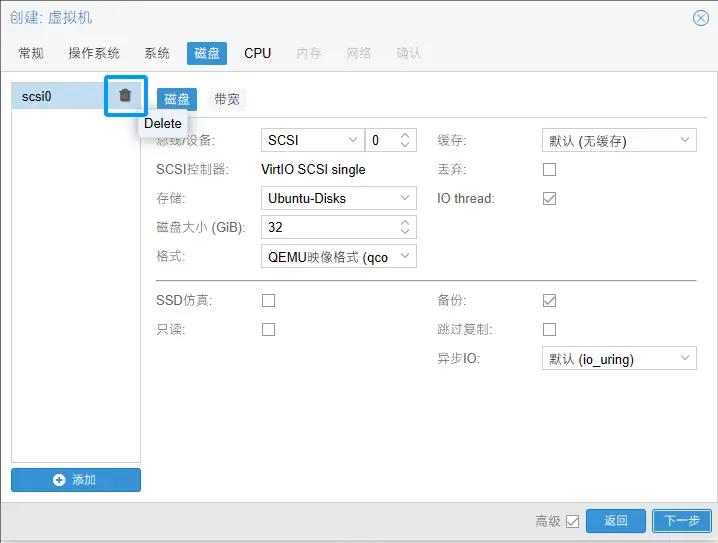
Task: Decrease the device number stepper
Action: [405, 144]
